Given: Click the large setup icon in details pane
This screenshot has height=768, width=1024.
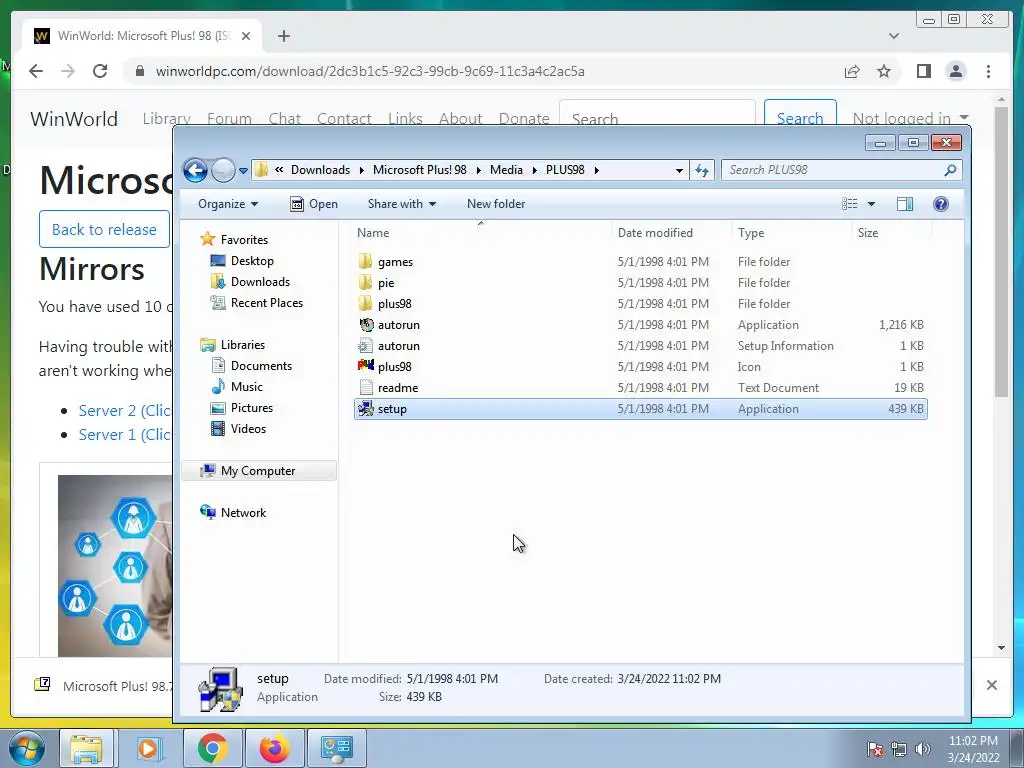Looking at the screenshot, I should tap(221, 689).
